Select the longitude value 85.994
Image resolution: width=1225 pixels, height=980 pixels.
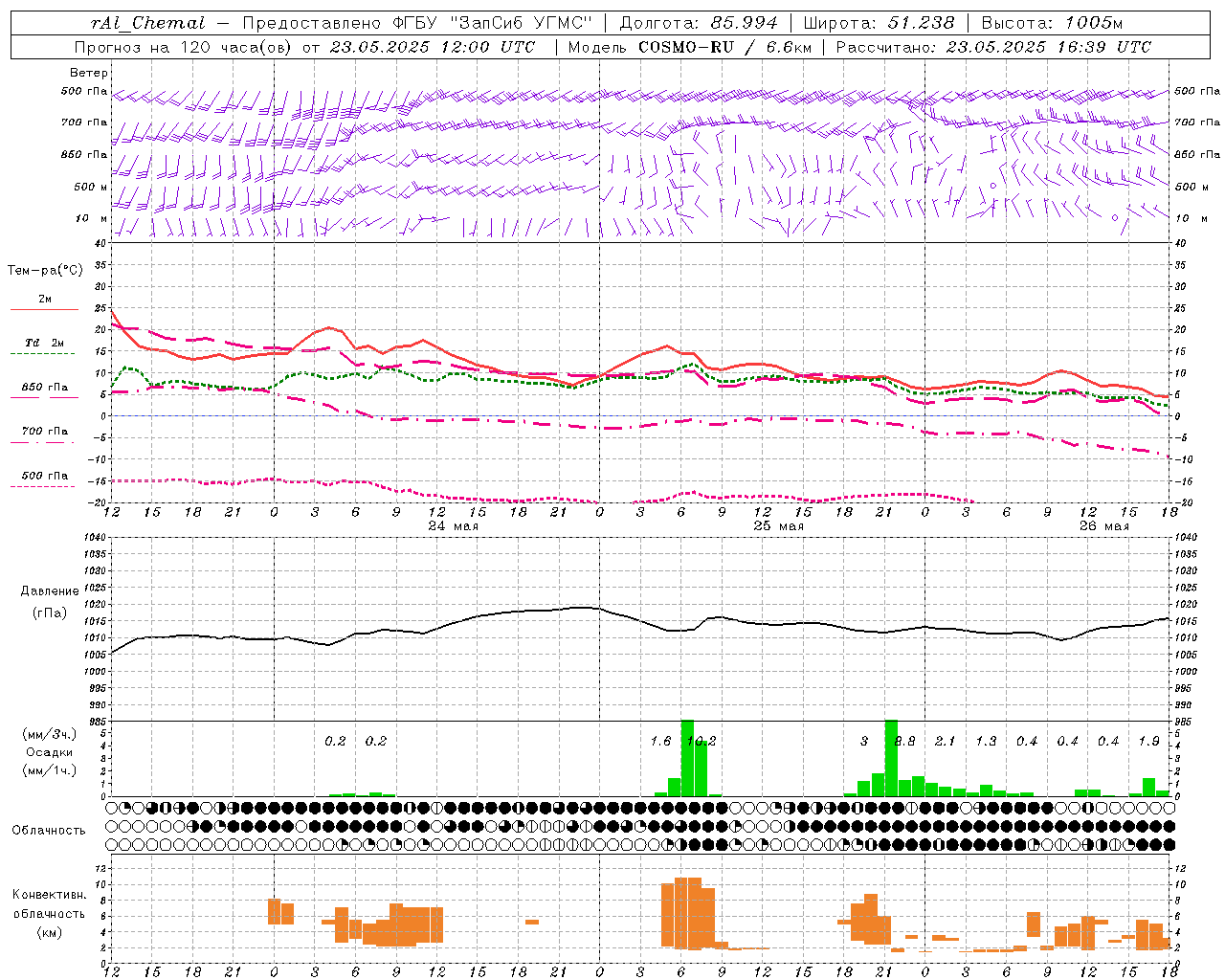(x=744, y=23)
